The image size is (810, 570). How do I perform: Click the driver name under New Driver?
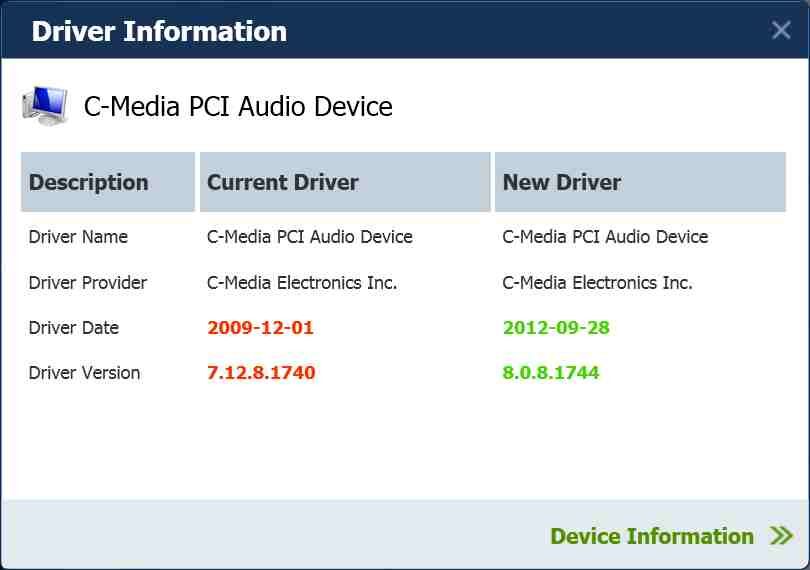point(605,237)
